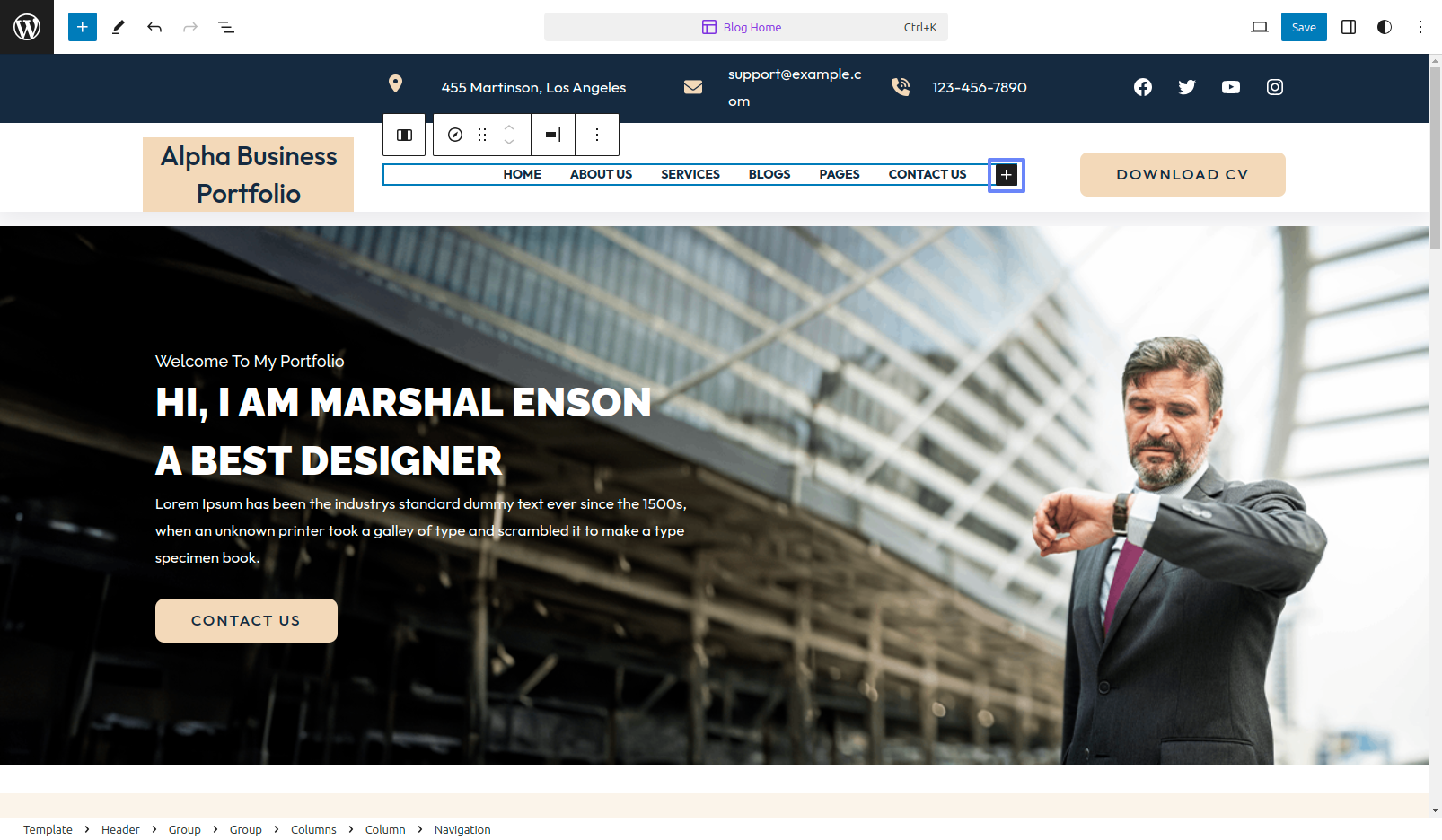Click the Twitter social icon
The height and width of the screenshot is (840, 1442).
coord(1187,87)
